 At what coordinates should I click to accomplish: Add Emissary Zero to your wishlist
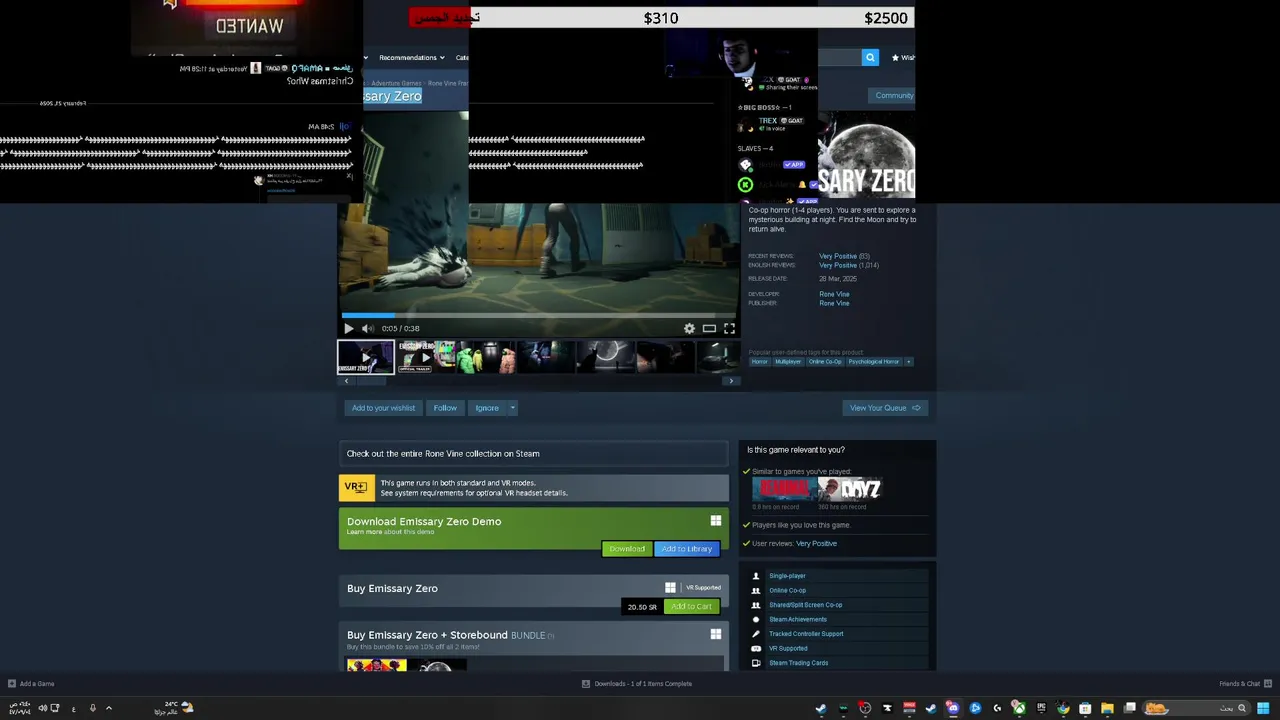383,408
